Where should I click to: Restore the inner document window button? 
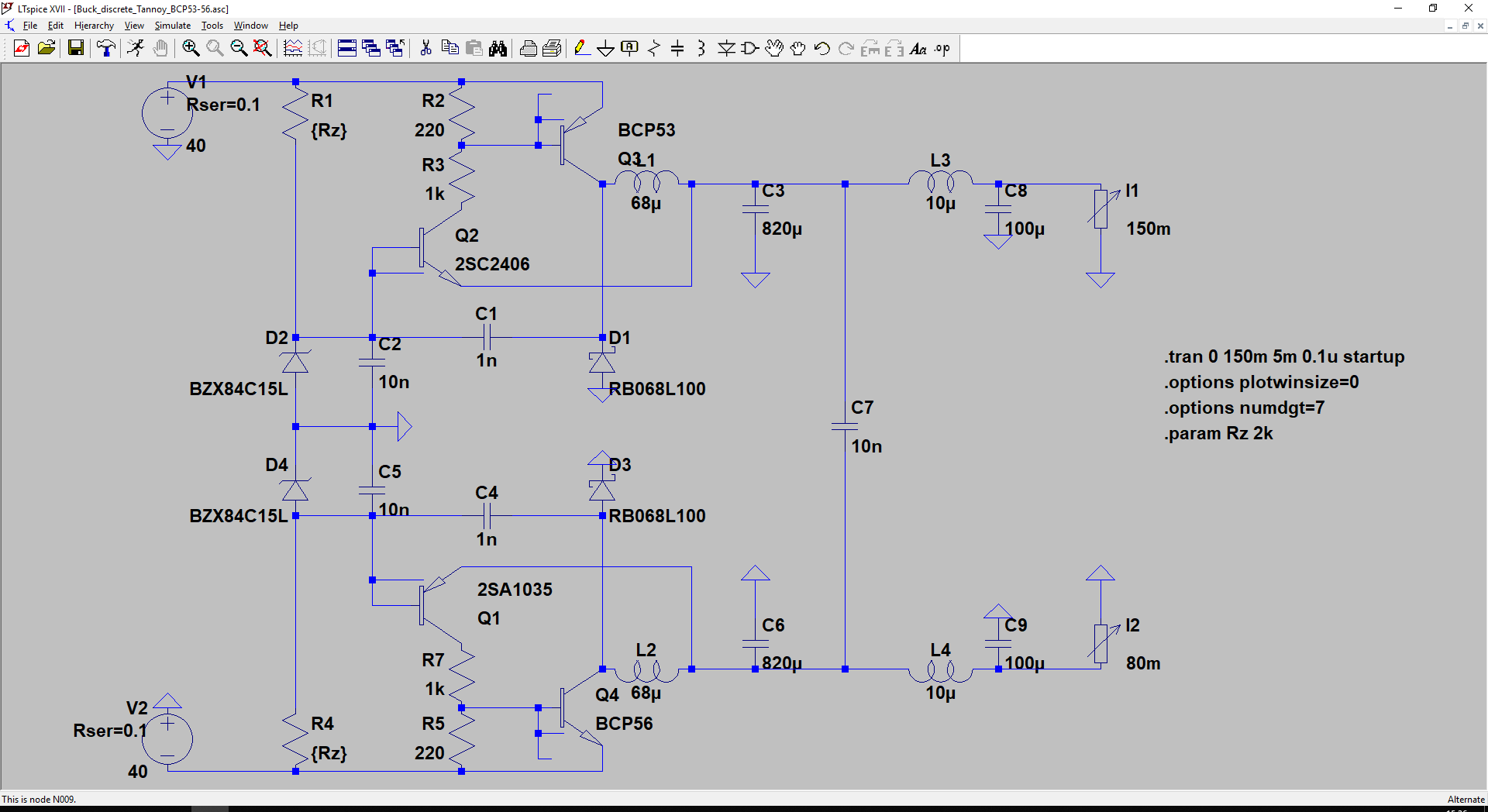coord(1465,26)
